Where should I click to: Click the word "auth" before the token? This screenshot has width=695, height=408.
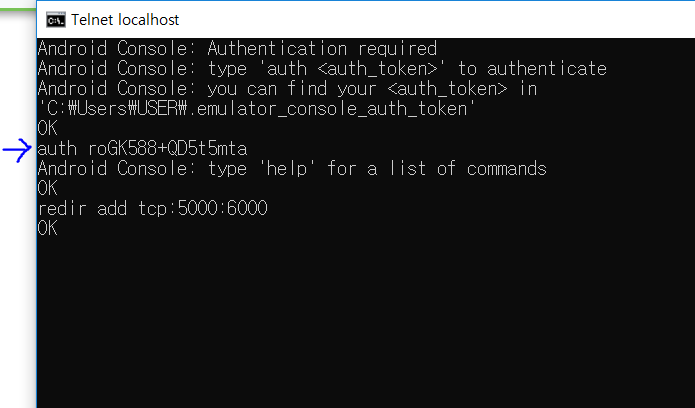(57, 149)
